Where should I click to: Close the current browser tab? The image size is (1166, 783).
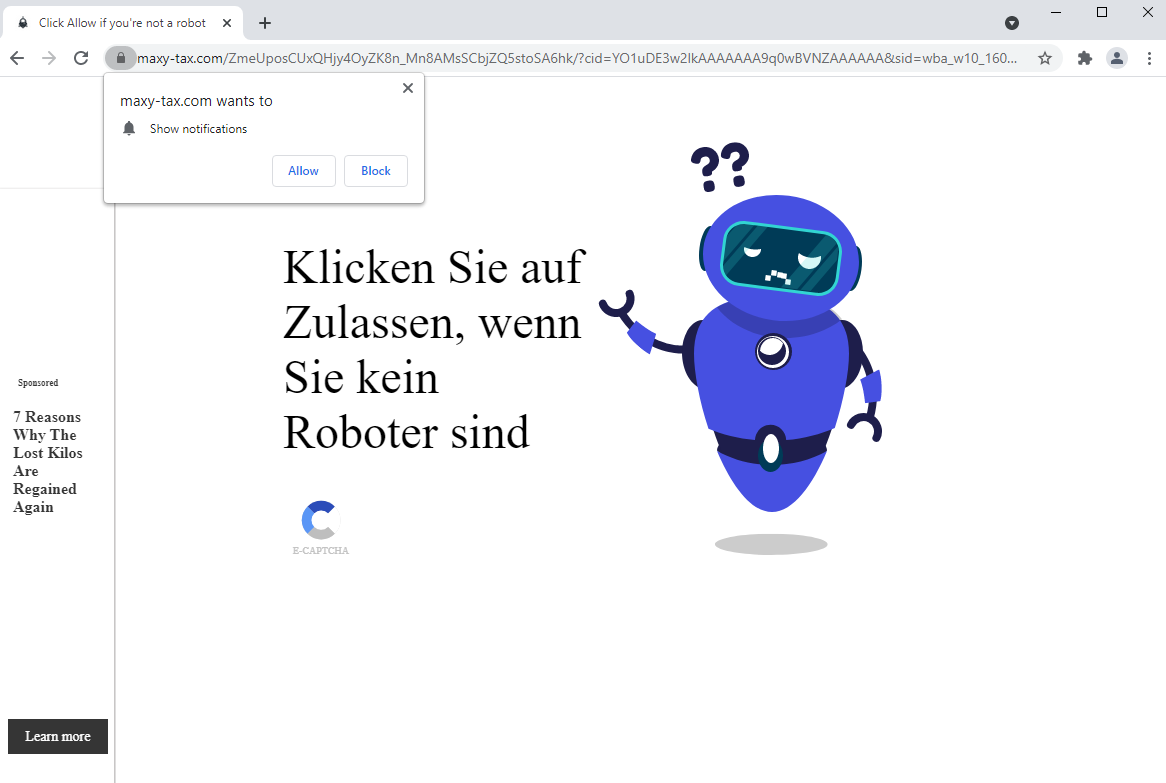pyautogui.click(x=227, y=23)
